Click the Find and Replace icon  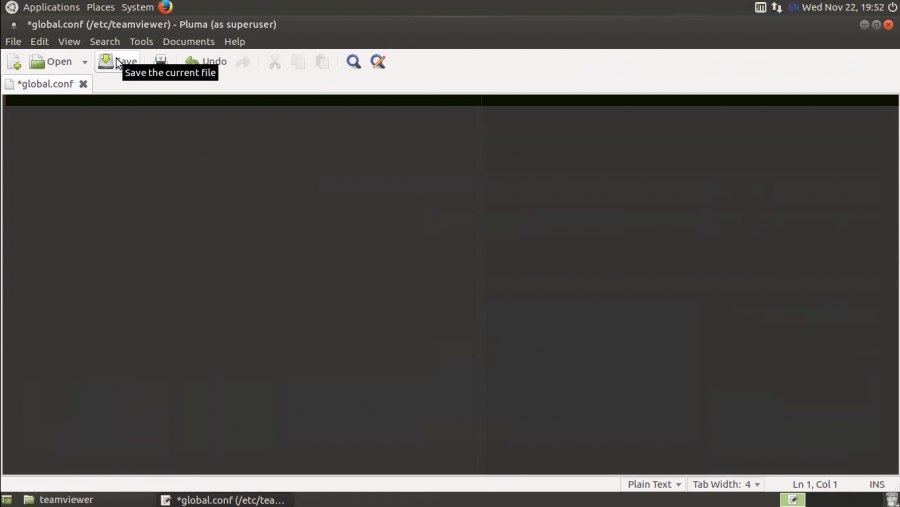pos(378,62)
